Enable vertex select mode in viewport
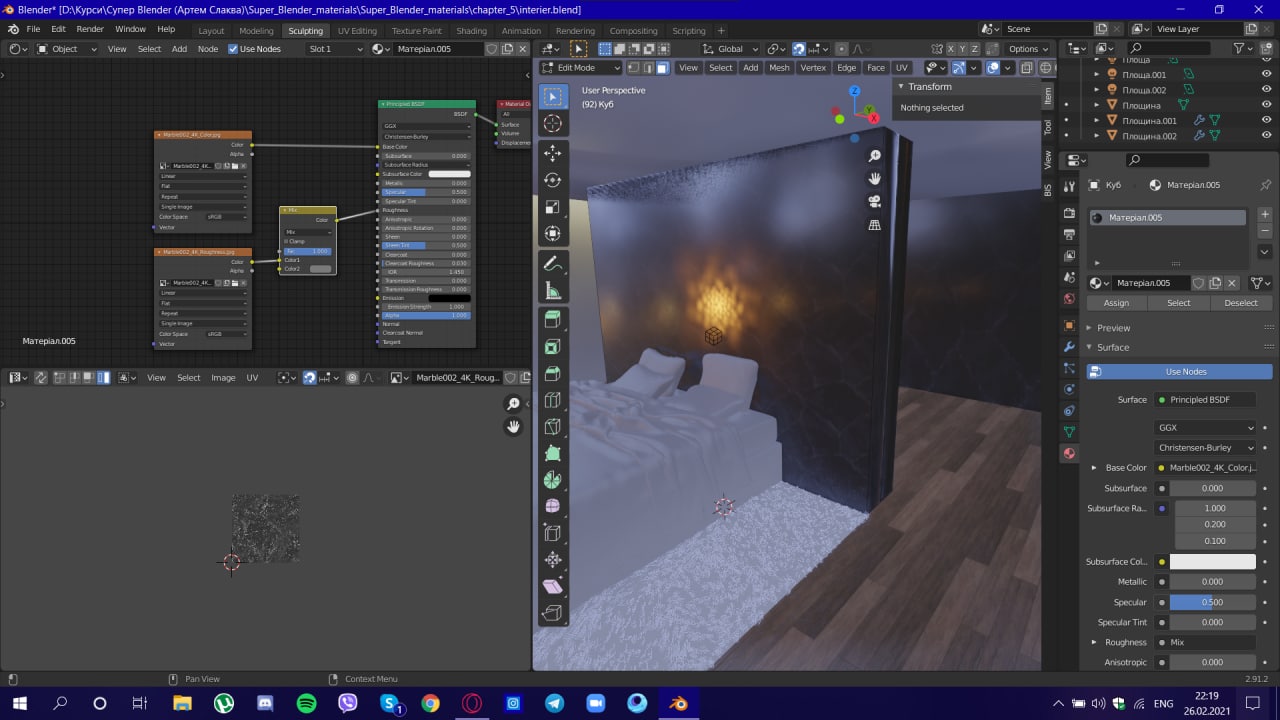This screenshot has height=720, width=1280. pyautogui.click(x=634, y=68)
